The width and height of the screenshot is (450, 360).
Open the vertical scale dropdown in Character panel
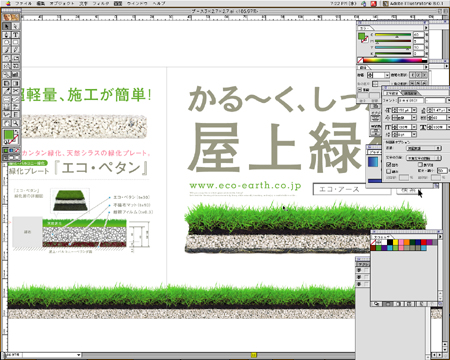pyautogui.click(x=414, y=127)
